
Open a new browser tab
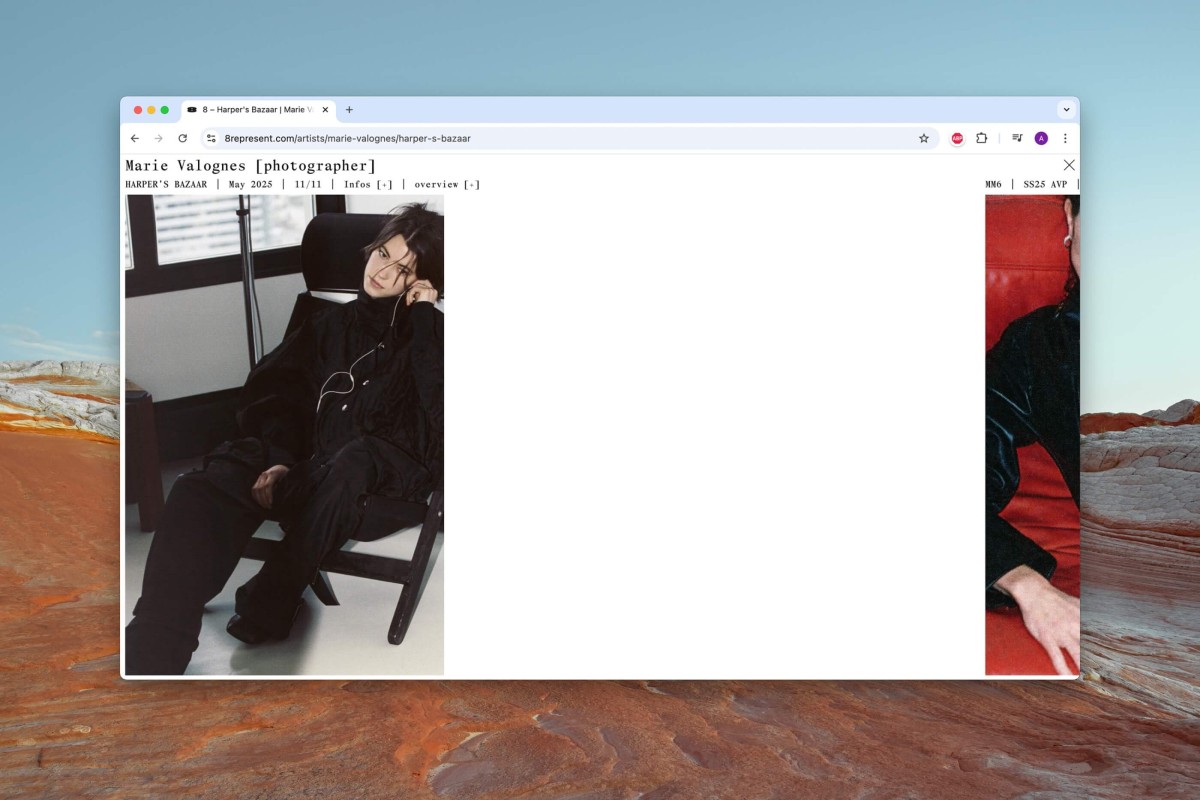(x=349, y=110)
